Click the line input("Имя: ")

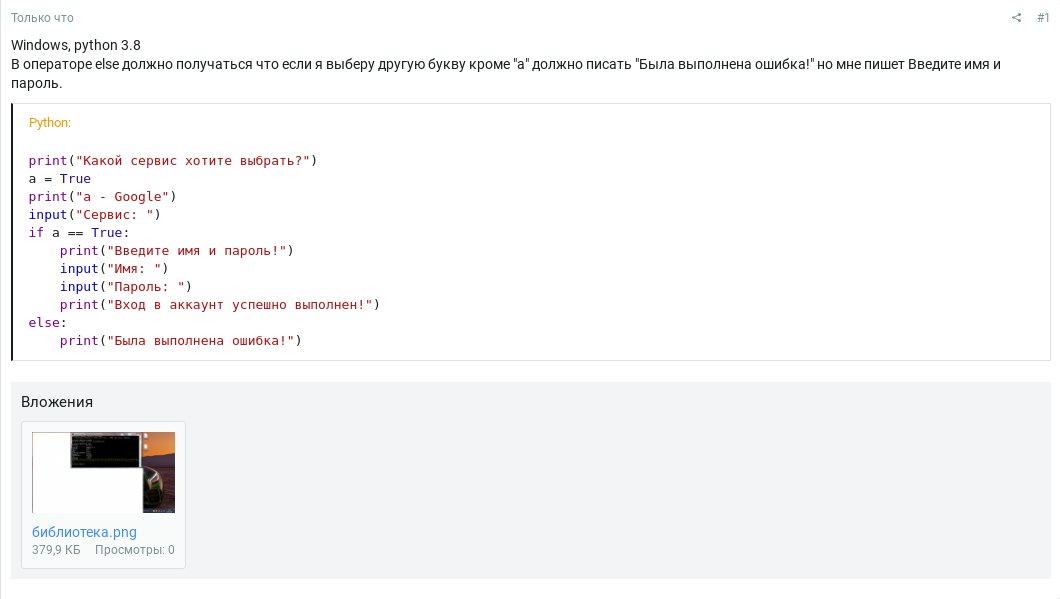click(x=114, y=268)
